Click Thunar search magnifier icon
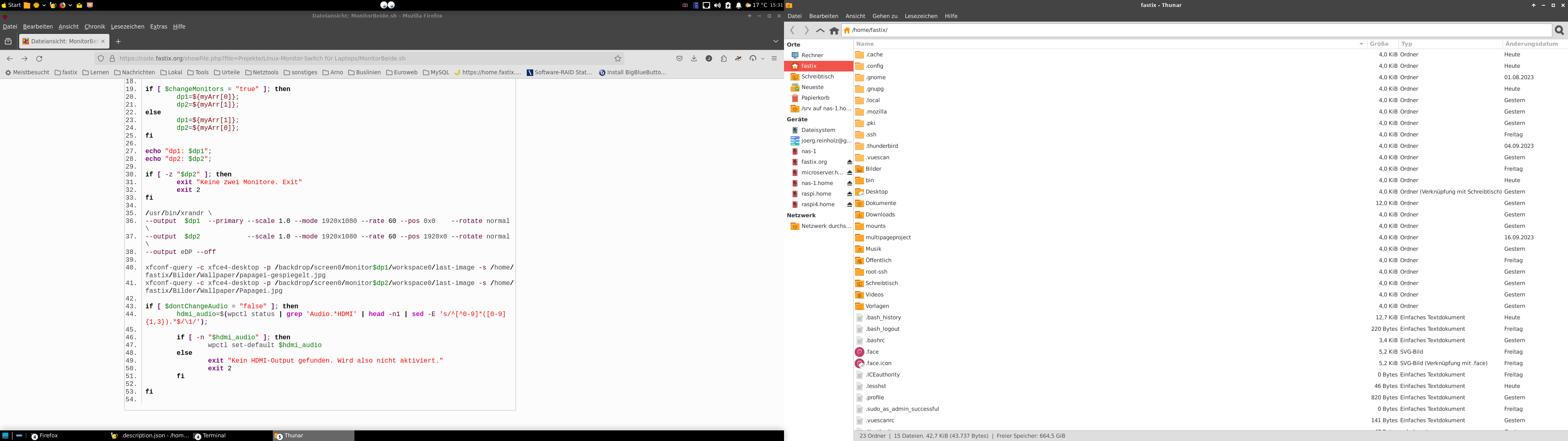 click(x=1559, y=31)
